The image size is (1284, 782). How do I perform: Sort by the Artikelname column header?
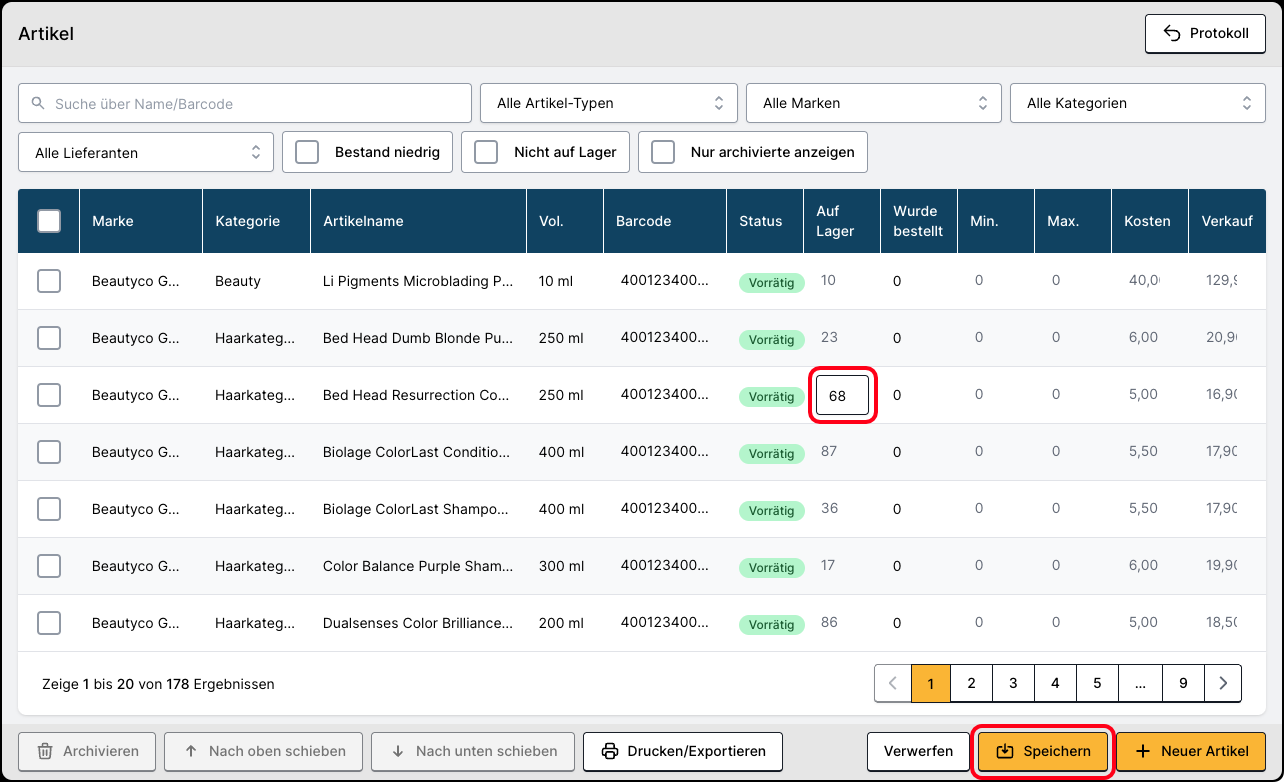tap(363, 221)
